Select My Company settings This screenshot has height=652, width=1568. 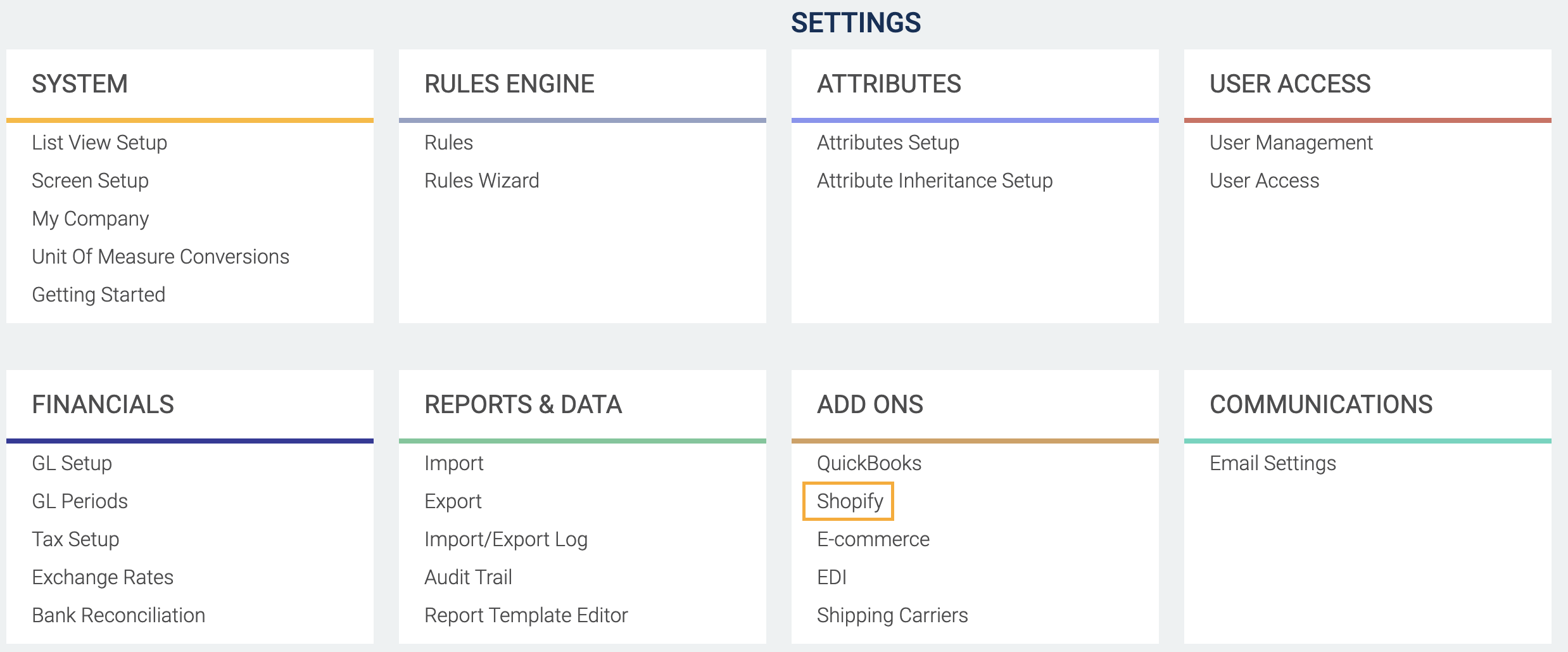point(90,219)
